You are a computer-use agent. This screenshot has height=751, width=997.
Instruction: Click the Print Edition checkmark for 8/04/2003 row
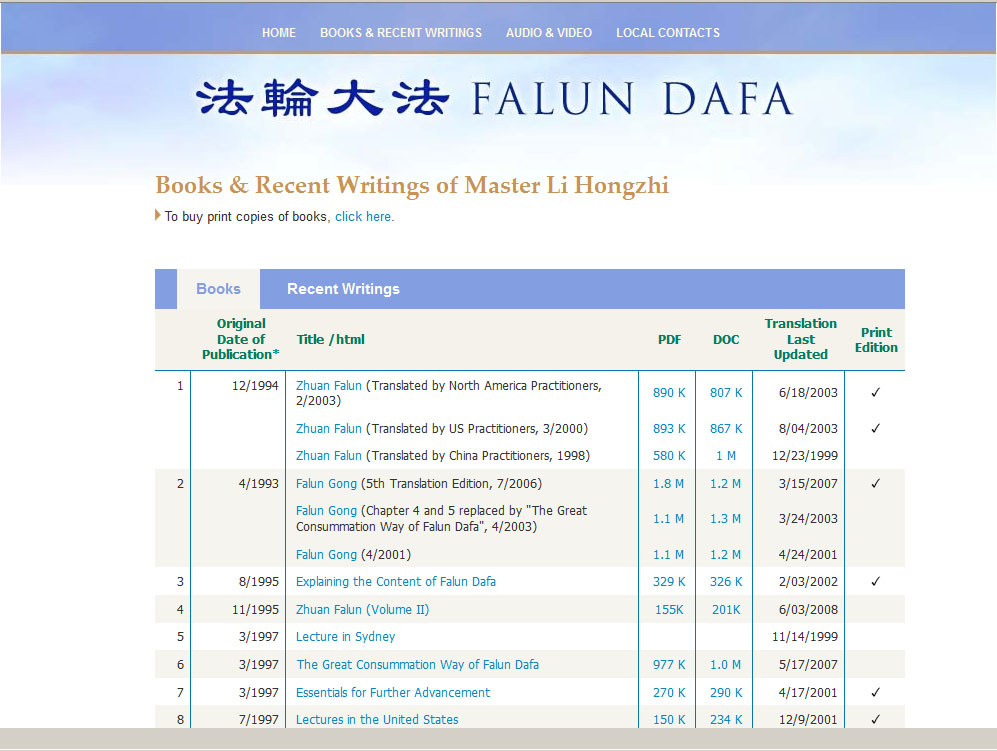876,428
